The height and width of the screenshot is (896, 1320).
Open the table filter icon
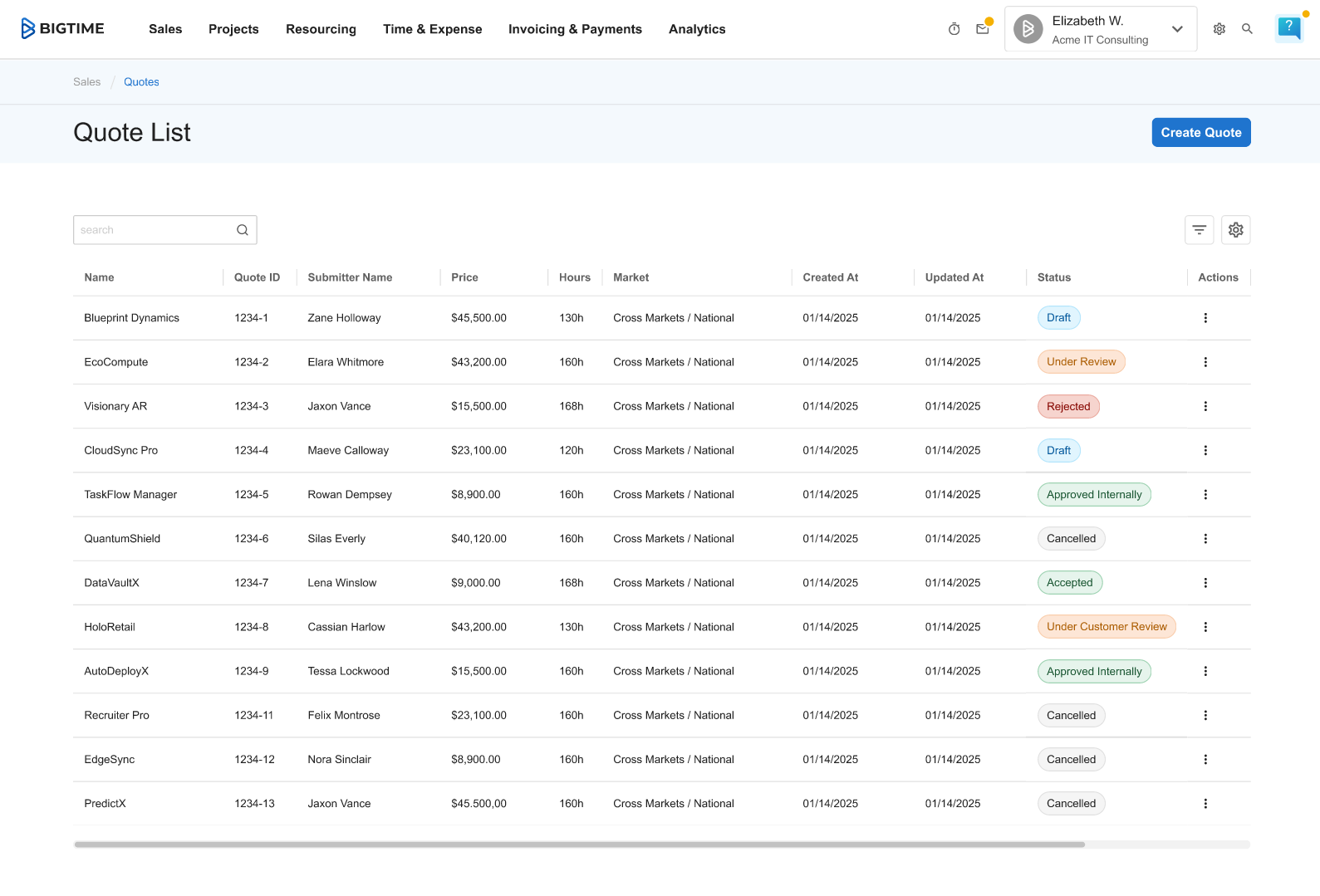coord(1199,230)
